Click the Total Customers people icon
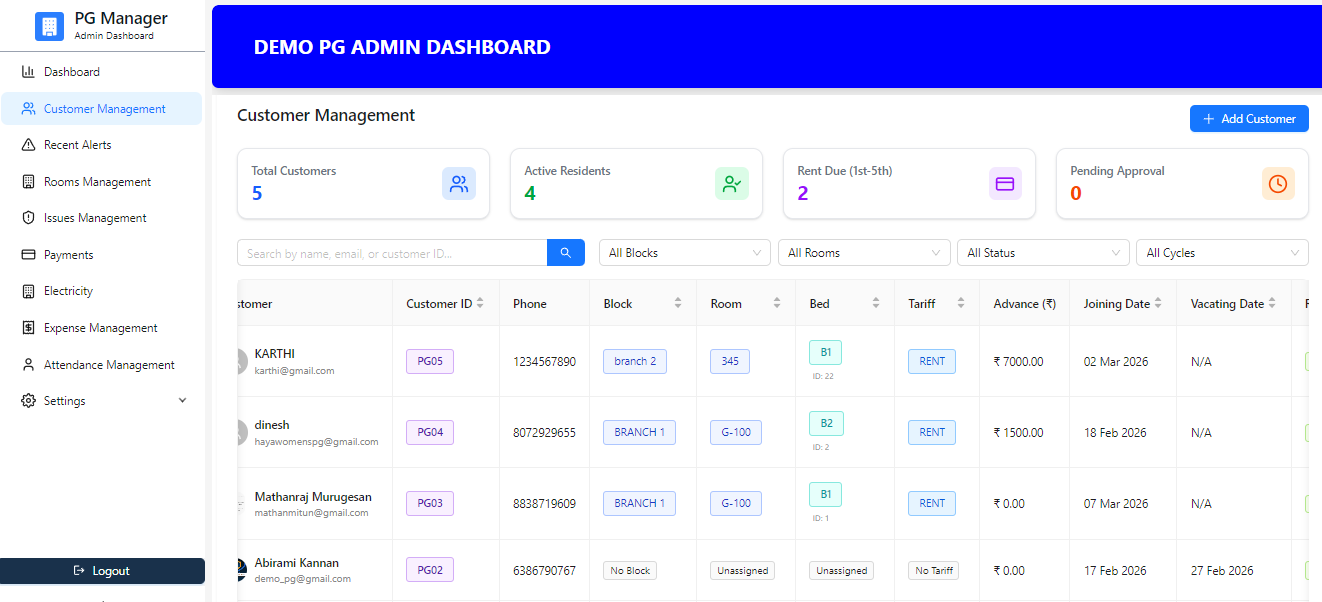The image size is (1322, 602). [x=459, y=183]
